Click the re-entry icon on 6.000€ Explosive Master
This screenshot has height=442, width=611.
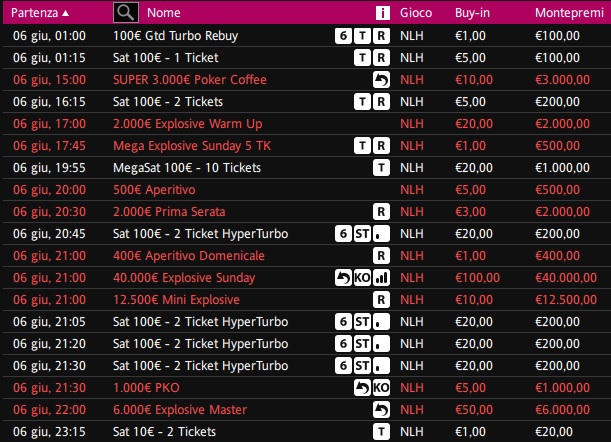381,410
